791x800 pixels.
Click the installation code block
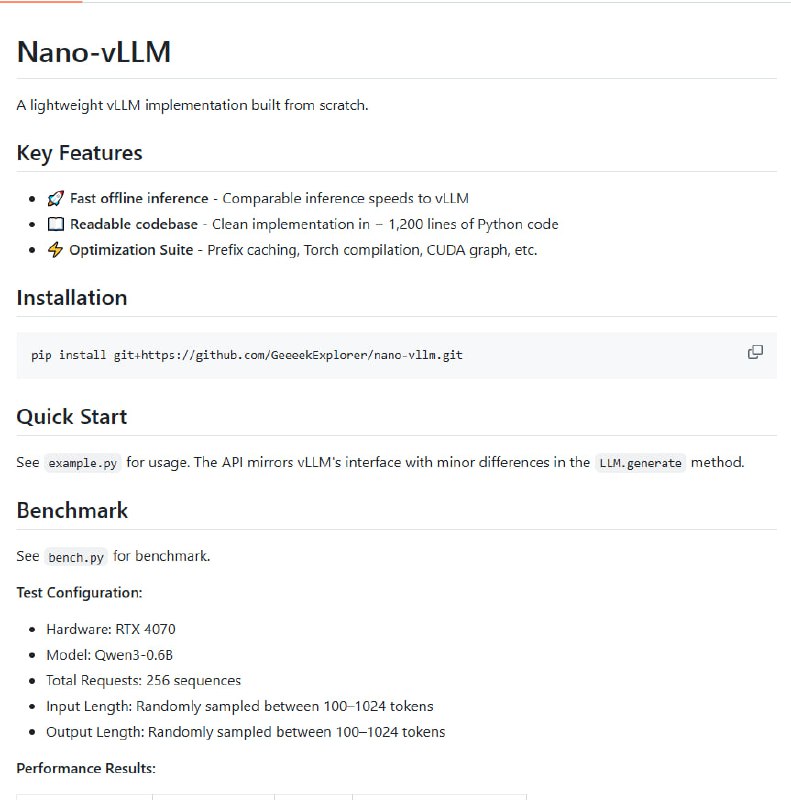pyautogui.click(x=395, y=354)
